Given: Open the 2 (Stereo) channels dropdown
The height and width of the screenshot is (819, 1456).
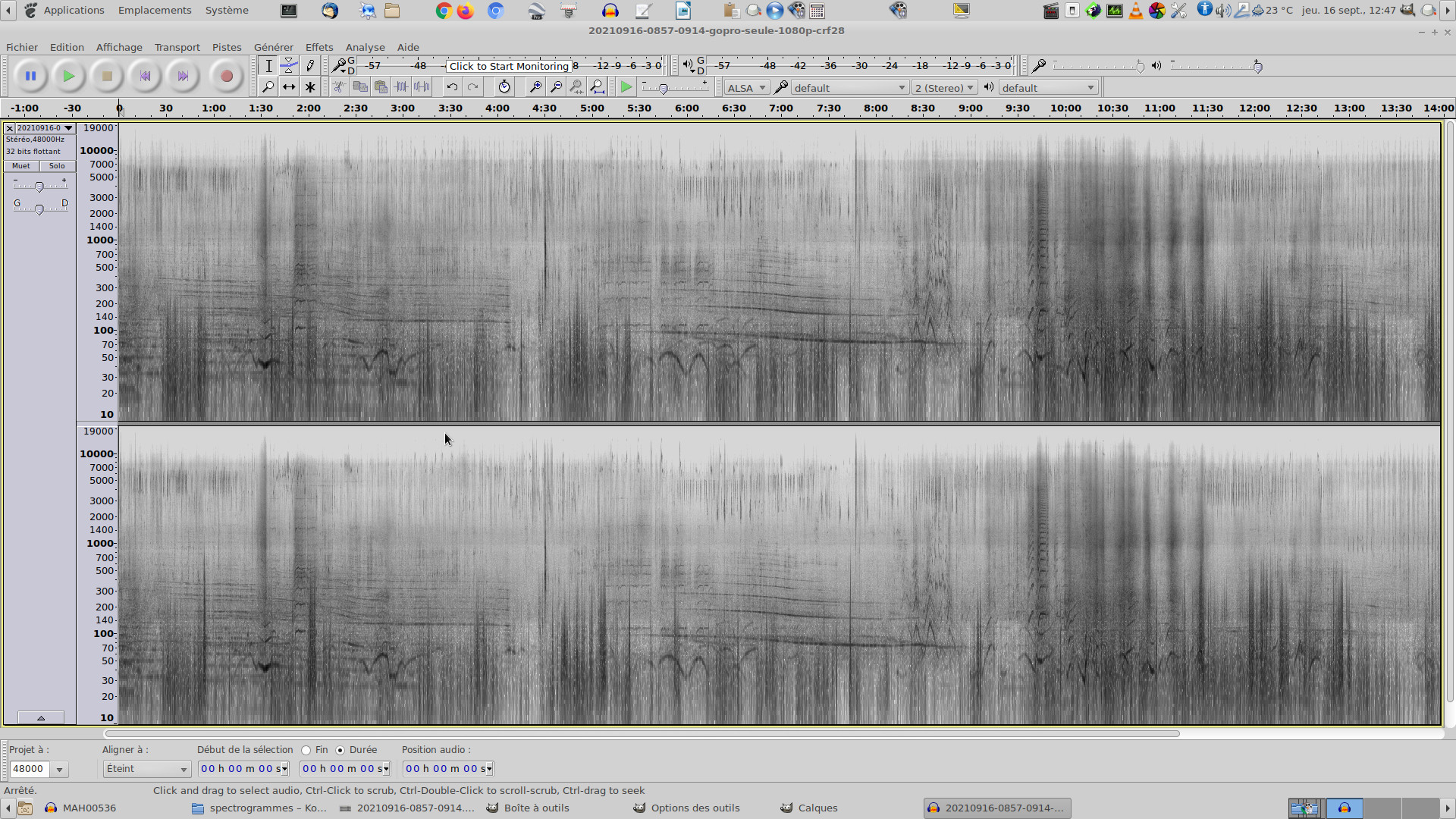Looking at the screenshot, I should click(x=944, y=88).
